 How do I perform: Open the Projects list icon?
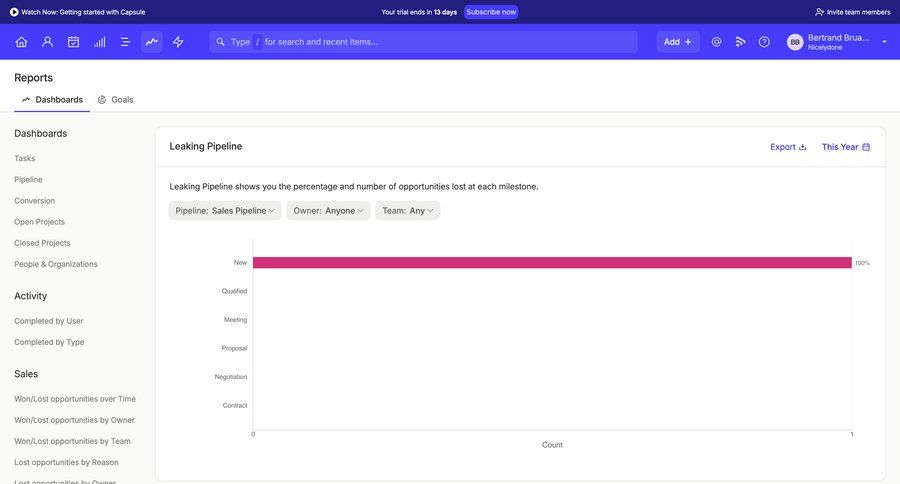coord(125,42)
